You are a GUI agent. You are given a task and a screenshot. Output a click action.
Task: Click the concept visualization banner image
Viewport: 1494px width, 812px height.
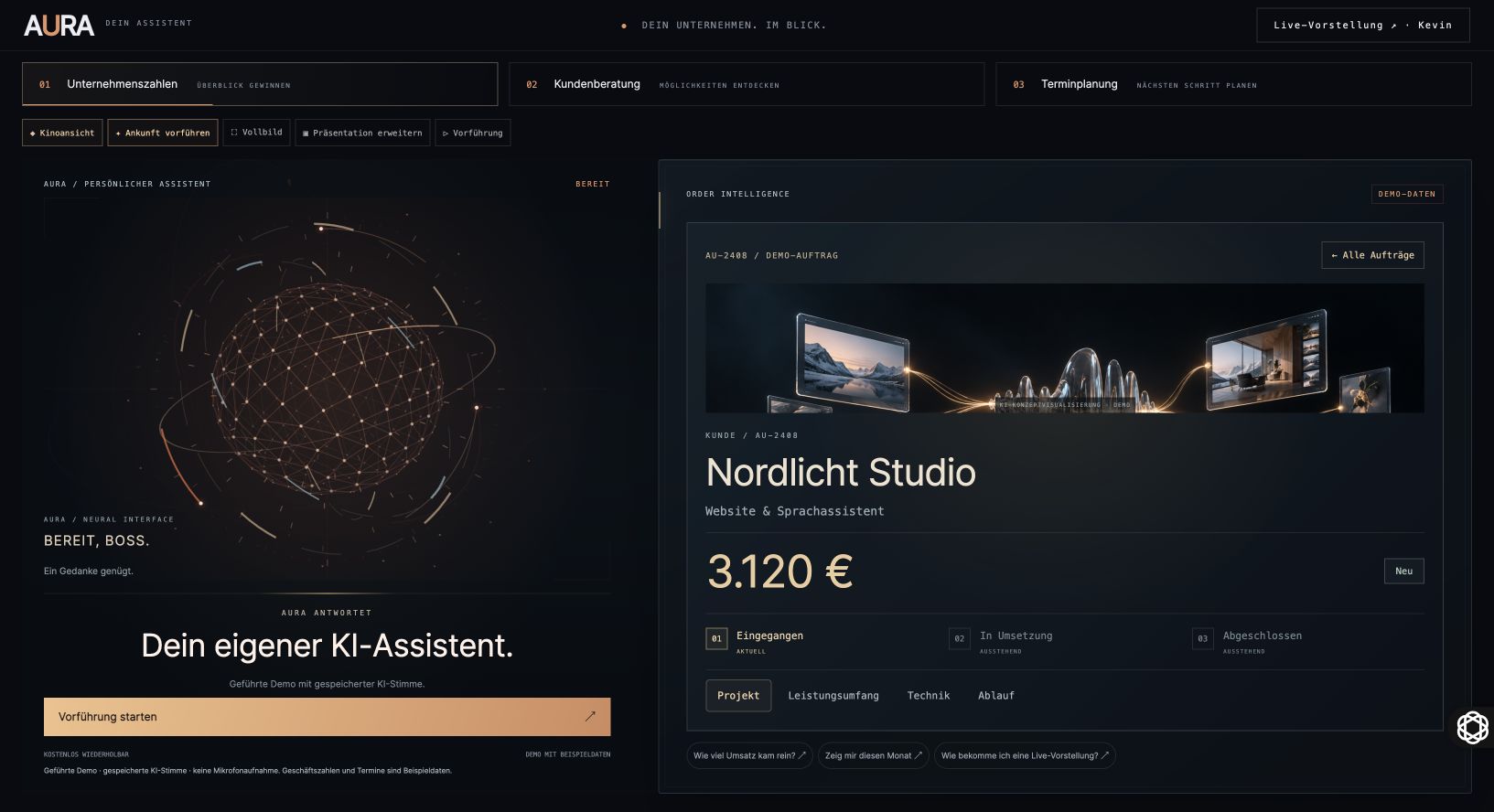[x=1064, y=348]
